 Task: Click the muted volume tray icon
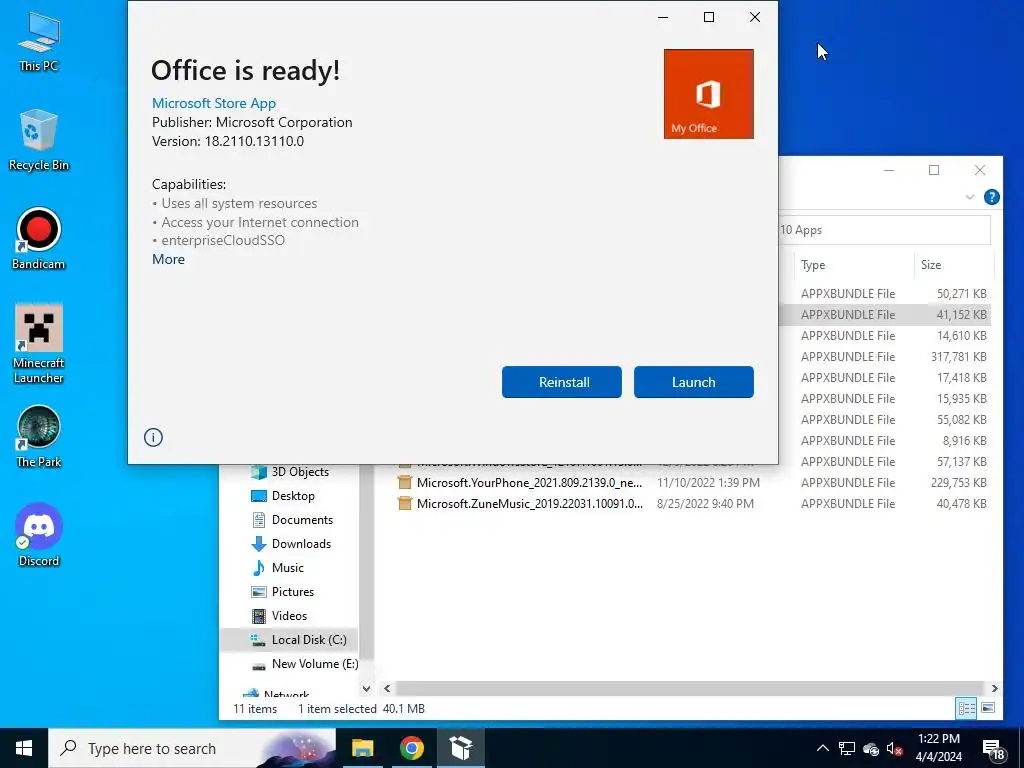(x=895, y=749)
